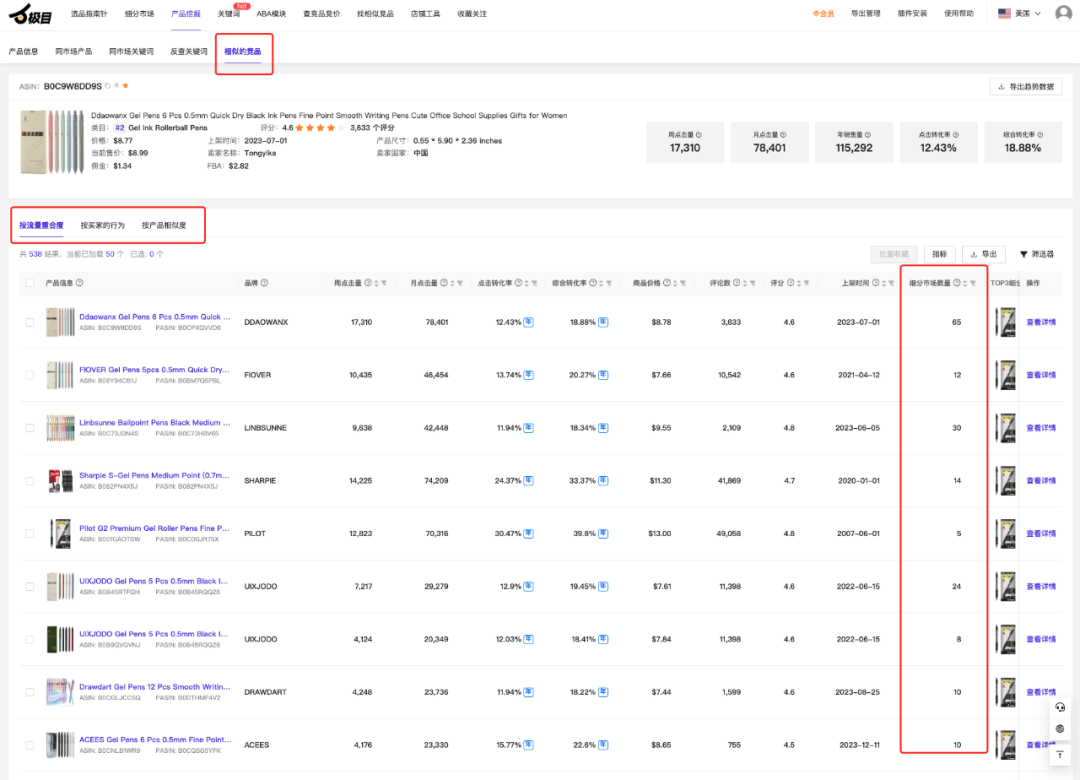Click the help icon next to 产品信息 header

[x=79, y=283]
